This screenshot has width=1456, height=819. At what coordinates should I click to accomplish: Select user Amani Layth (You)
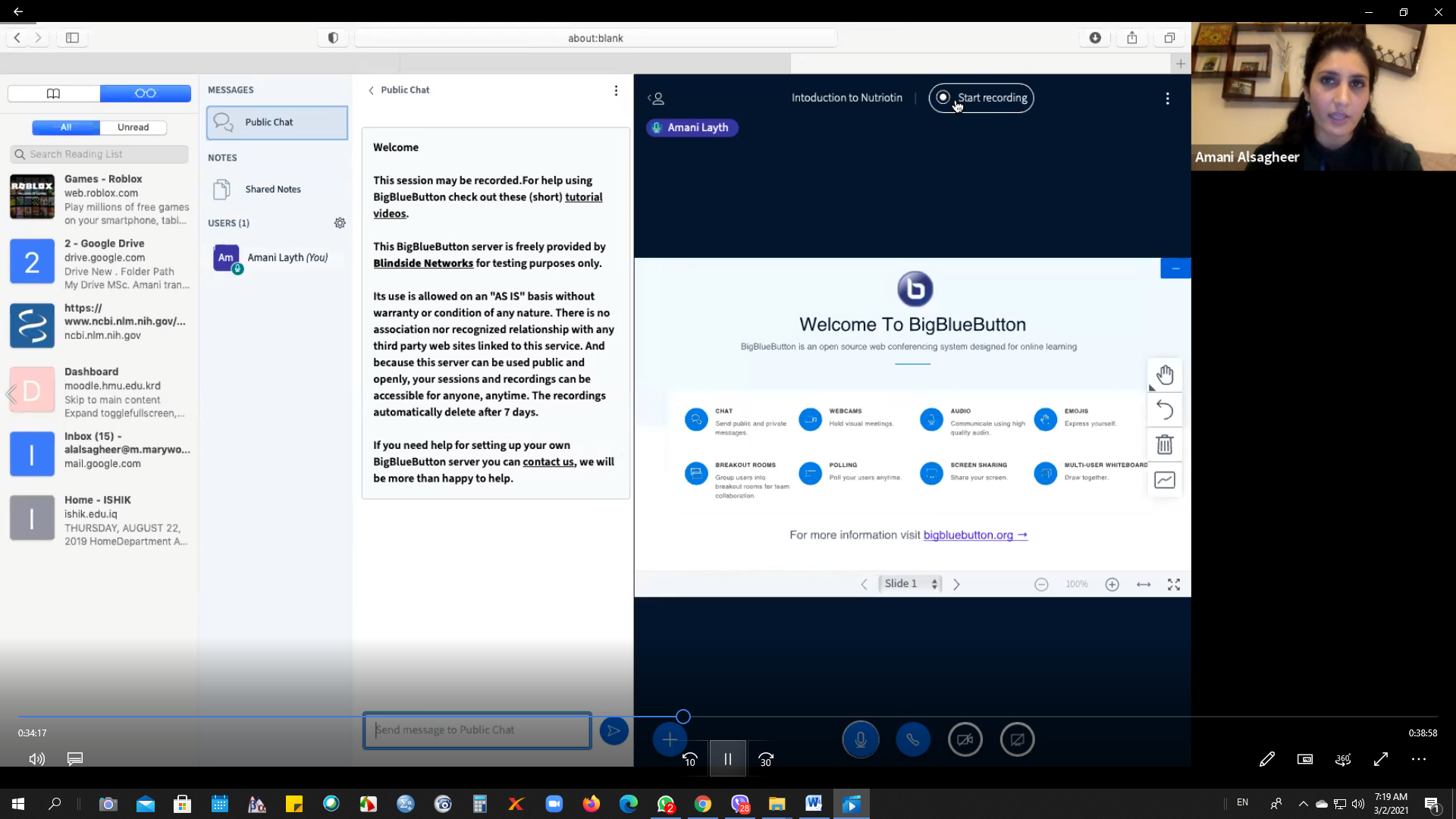tap(277, 258)
